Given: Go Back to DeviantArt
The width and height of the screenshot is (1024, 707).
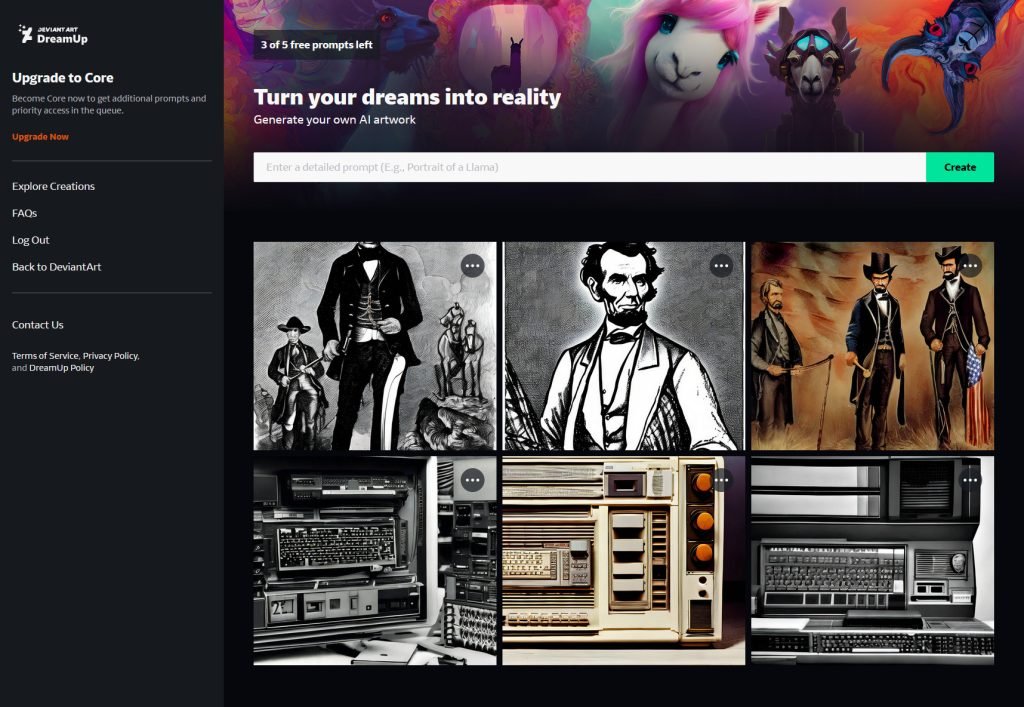Looking at the screenshot, I should pos(56,266).
